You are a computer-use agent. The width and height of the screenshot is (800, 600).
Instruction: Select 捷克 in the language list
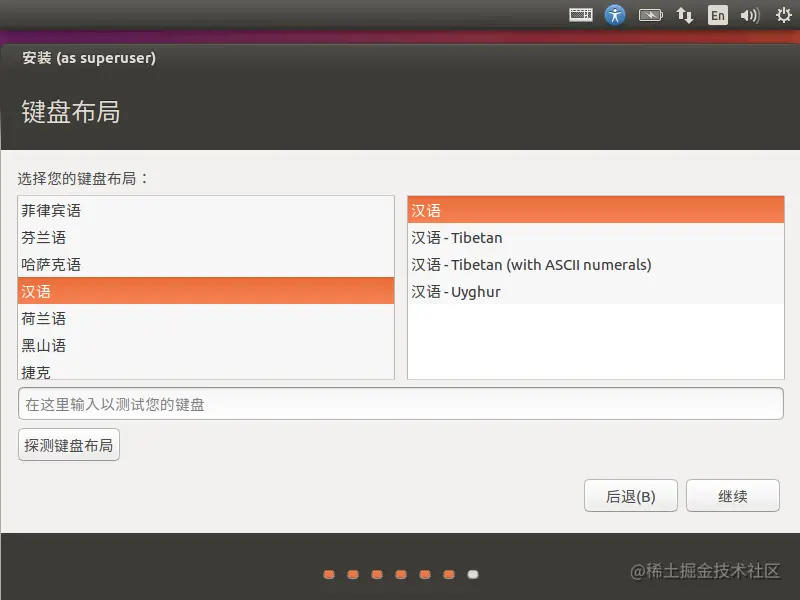(206, 370)
